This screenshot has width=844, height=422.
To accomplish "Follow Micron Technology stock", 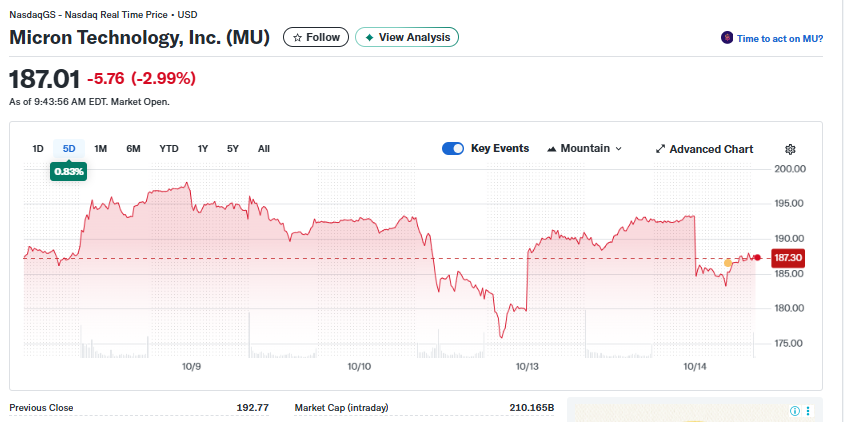I will pyautogui.click(x=315, y=37).
